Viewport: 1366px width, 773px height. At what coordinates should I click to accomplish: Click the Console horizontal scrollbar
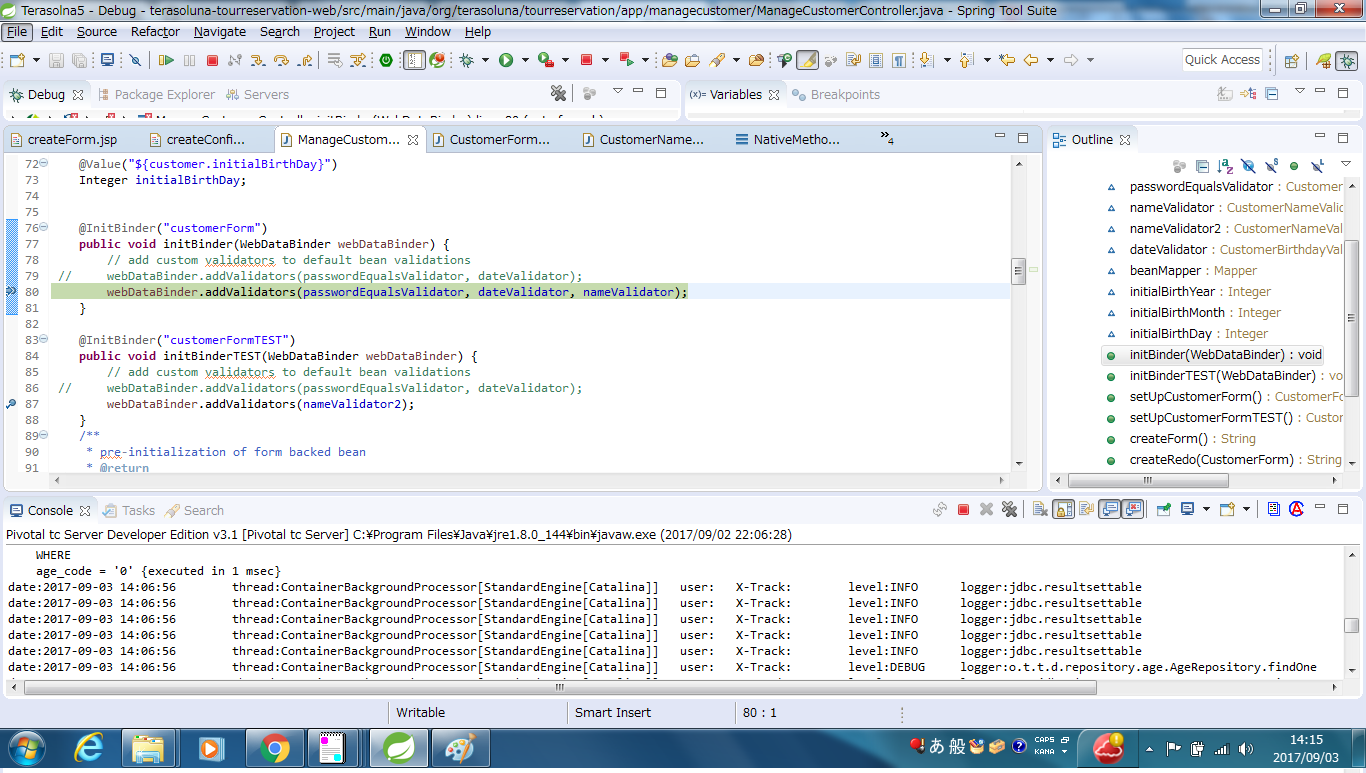click(x=560, y=687)
